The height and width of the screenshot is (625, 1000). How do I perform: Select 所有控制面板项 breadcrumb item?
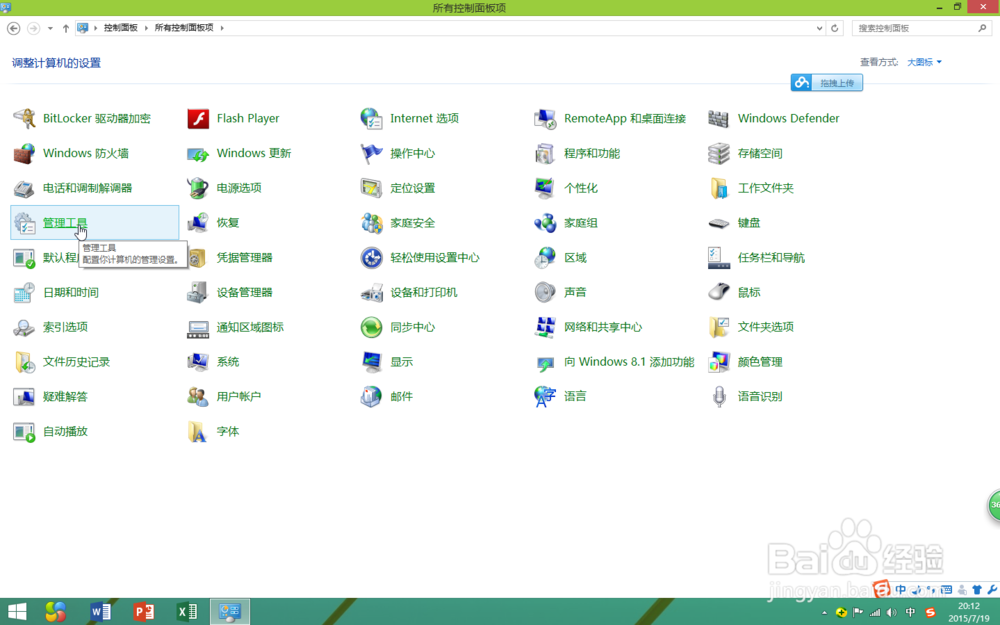pyautogui.click(x=183, y=28)
